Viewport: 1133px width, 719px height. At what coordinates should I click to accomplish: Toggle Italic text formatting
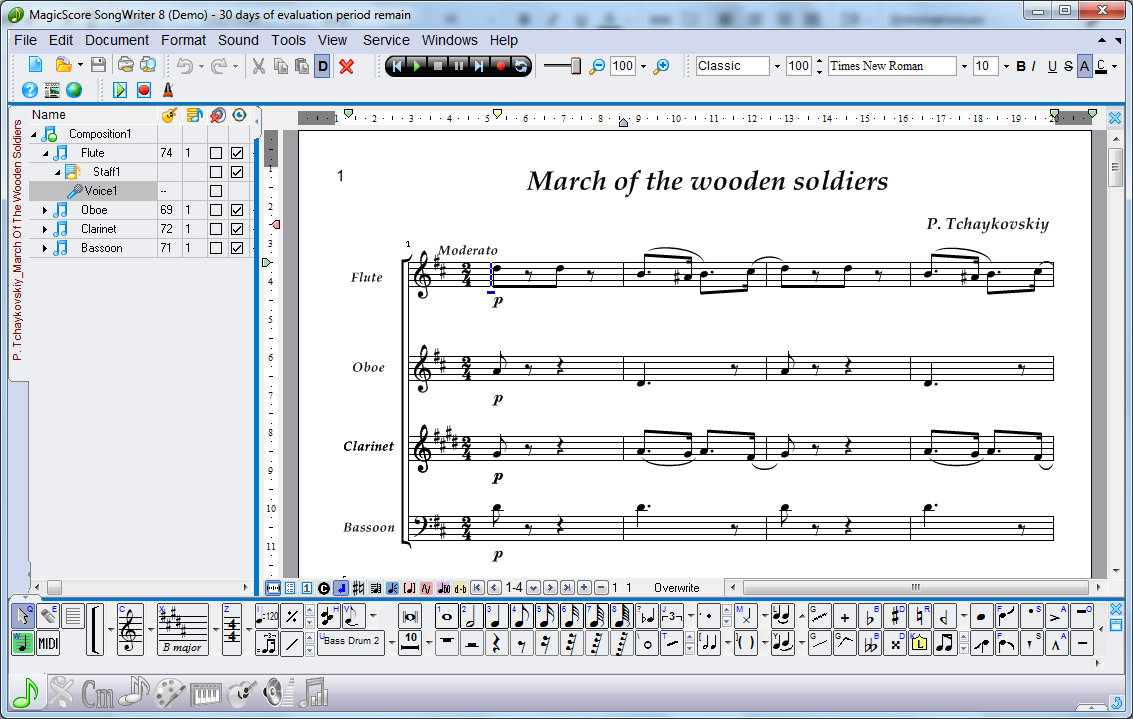[x=1034, y=66]
